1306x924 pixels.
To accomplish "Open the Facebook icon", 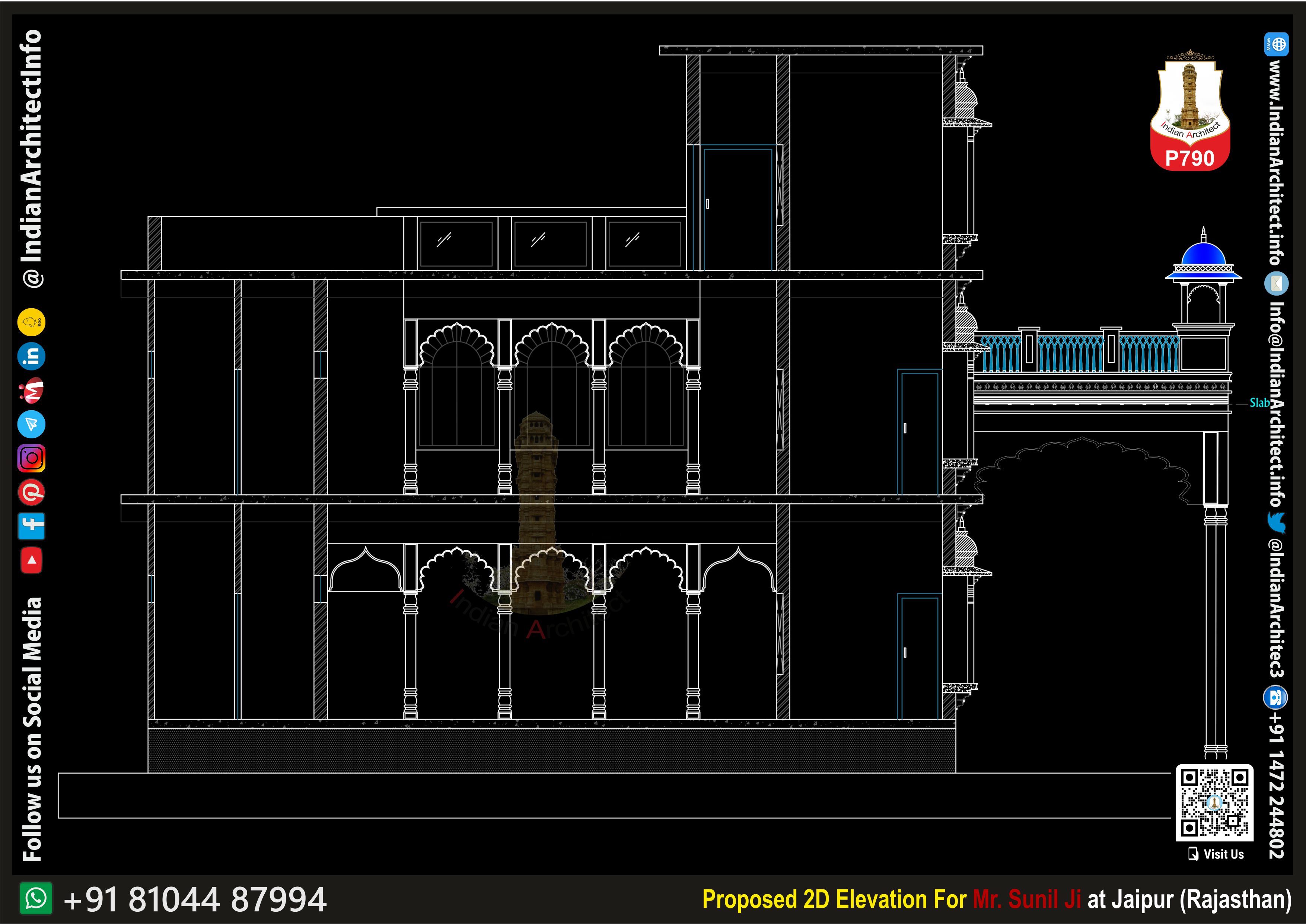I will coord(31,526).
